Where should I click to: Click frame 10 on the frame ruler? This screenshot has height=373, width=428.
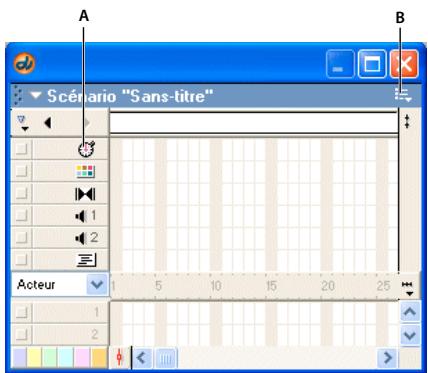pos(216,286)
